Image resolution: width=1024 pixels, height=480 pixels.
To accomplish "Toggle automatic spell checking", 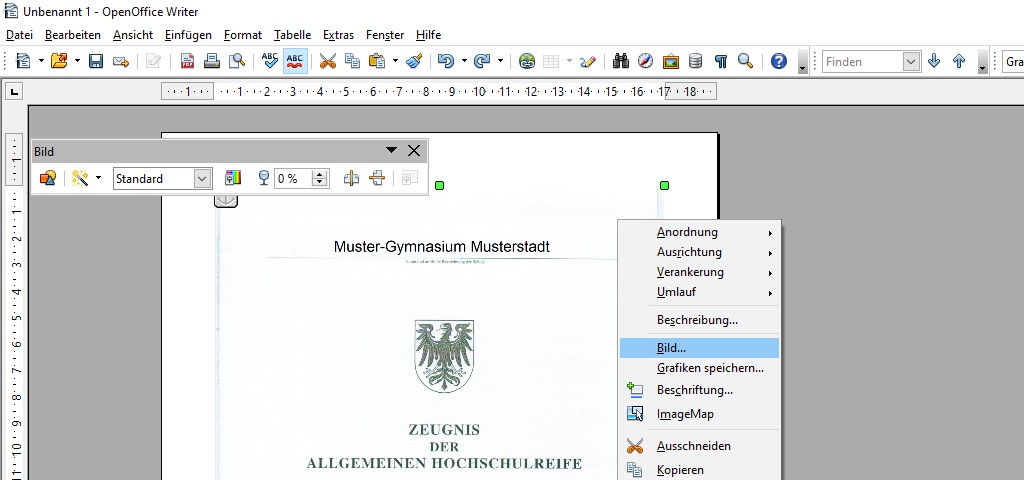I will pos(295,61).
